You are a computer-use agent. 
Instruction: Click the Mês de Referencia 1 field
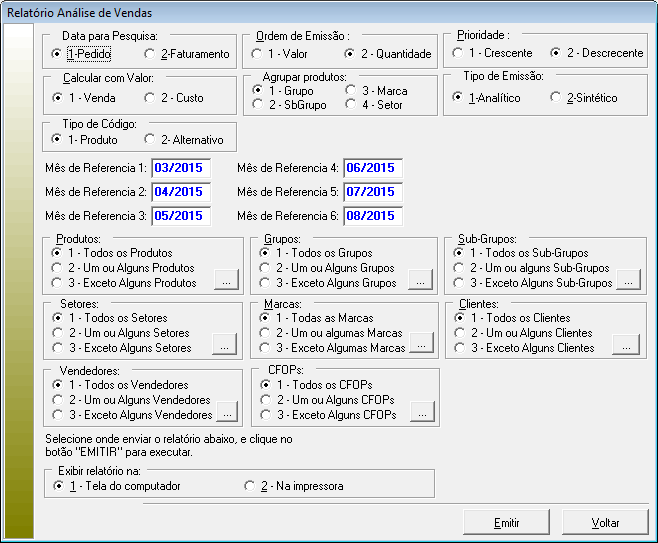click(x=179, y=168)
